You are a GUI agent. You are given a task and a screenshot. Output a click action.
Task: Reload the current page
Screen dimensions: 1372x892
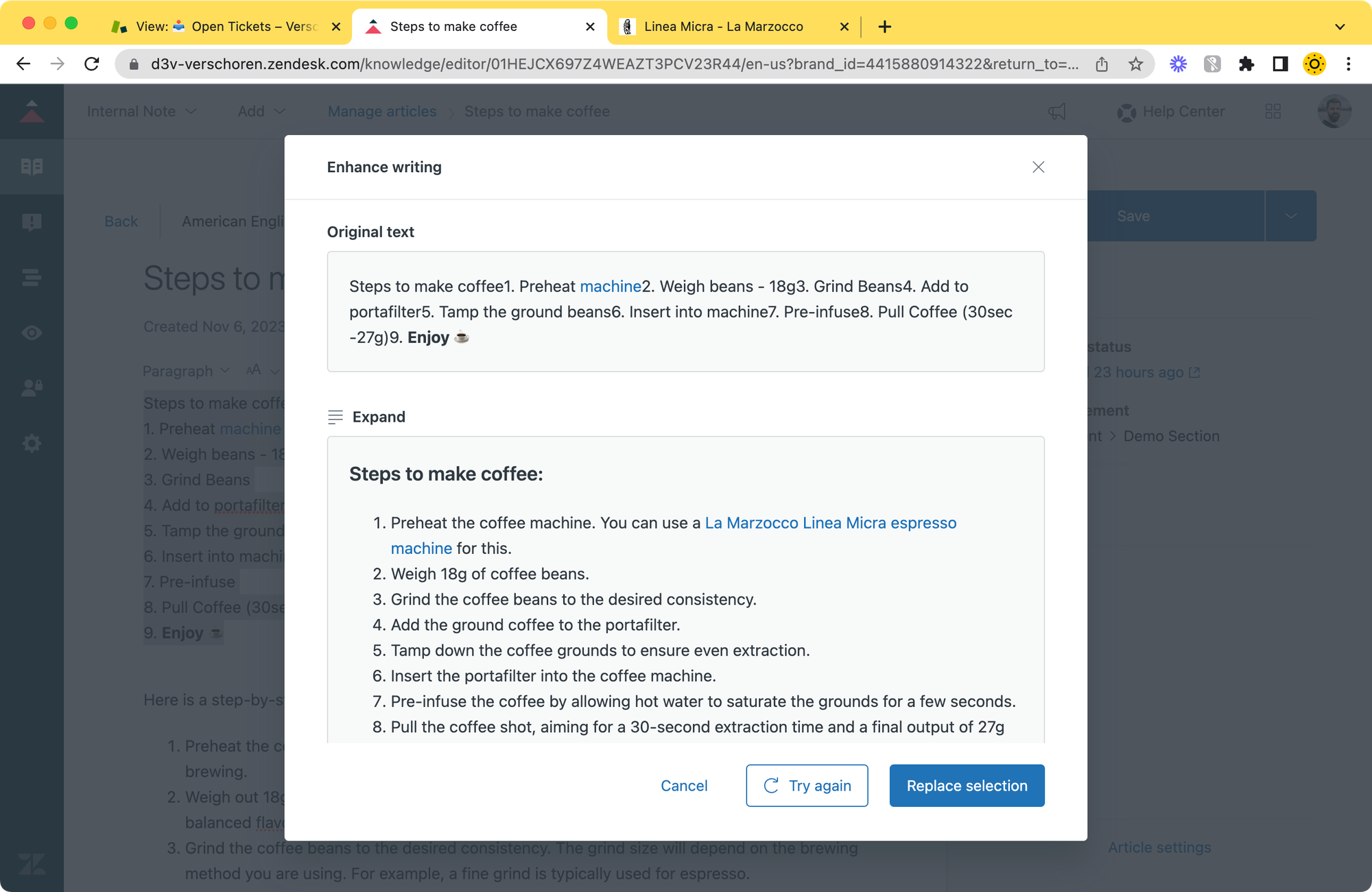[92, 64]
